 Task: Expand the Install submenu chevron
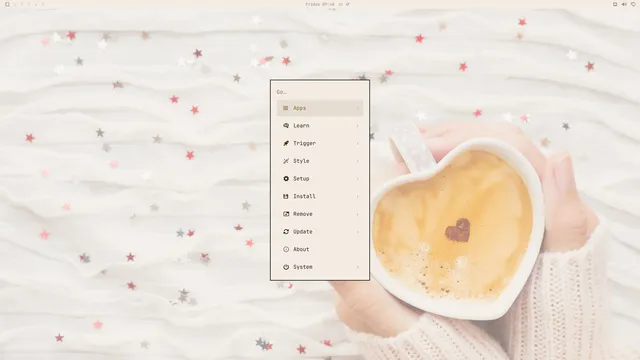pos(358,196)
